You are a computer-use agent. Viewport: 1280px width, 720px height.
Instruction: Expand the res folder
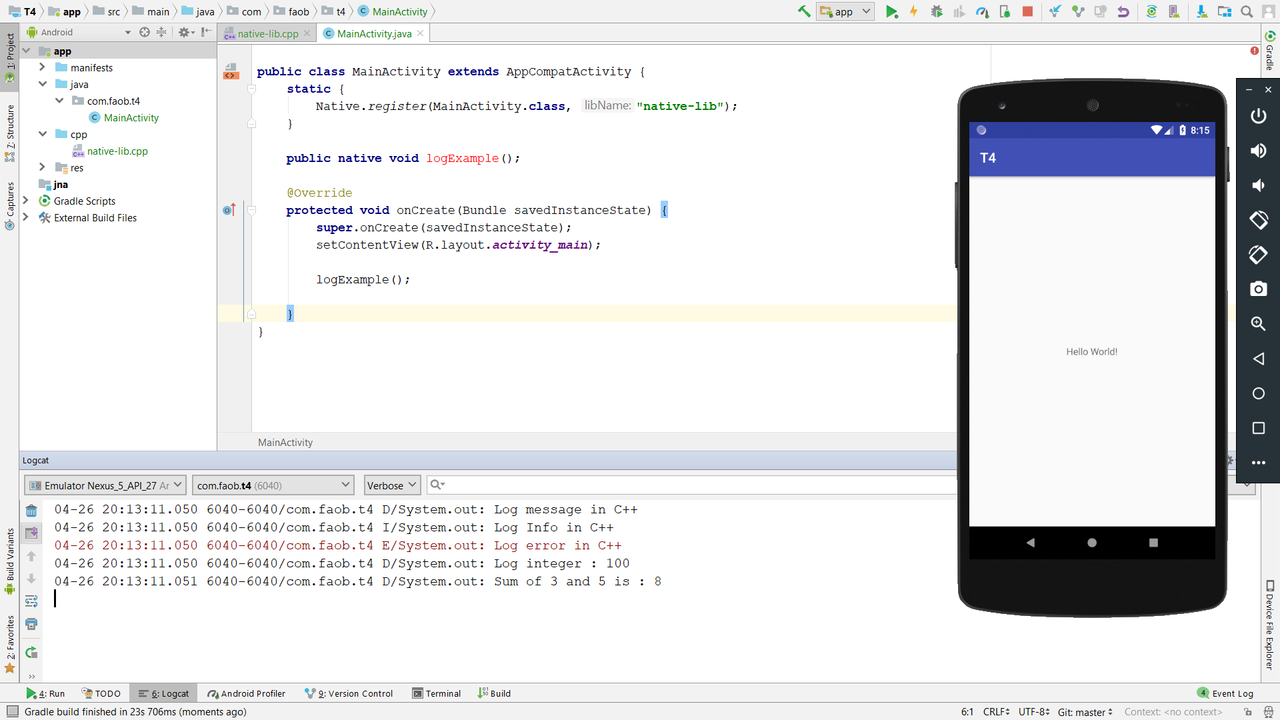[43, 167]
